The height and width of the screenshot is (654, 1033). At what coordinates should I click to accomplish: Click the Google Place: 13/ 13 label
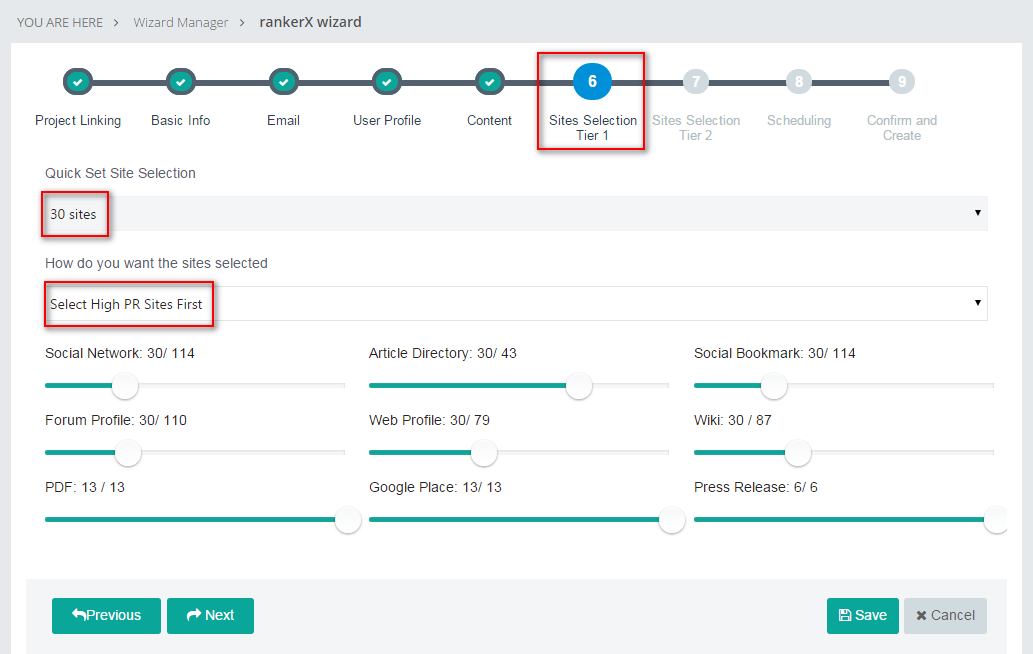435,487
